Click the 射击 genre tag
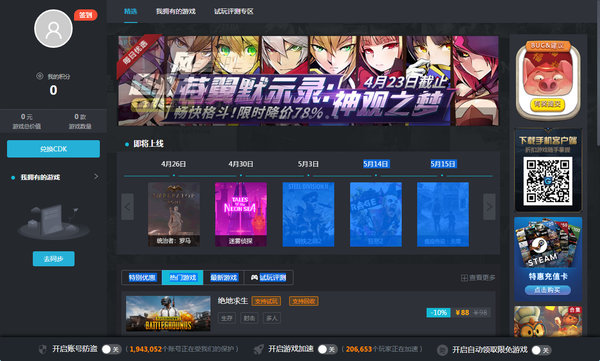Screen dimensions: 600x361 coord(249,318)
